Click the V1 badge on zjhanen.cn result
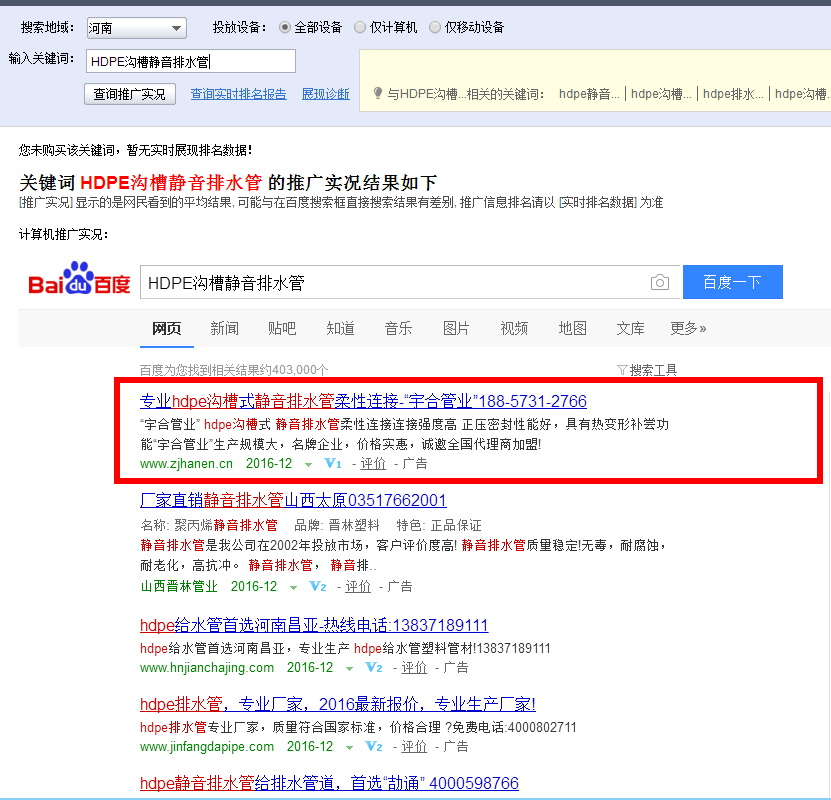Viewport: 831px width, 800px height. [x=333, y=464]
